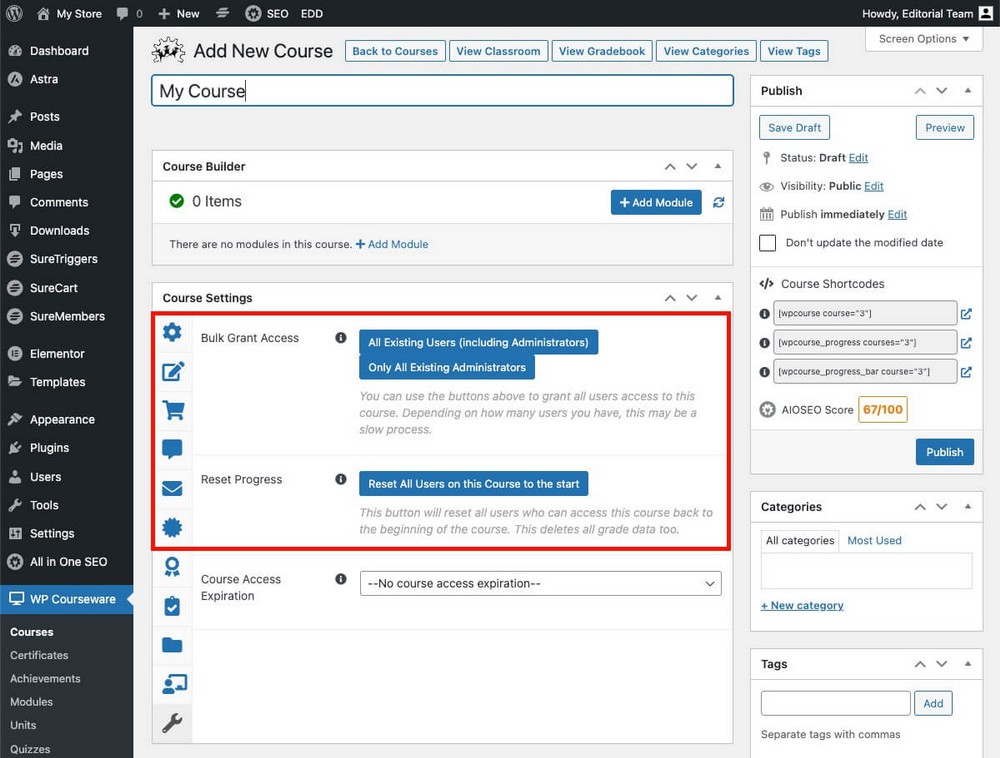1000x758 pixels.
Task: Click info icon beside wpcourse course shortcode
Action: pyautogui.click(x=765, y=314)
